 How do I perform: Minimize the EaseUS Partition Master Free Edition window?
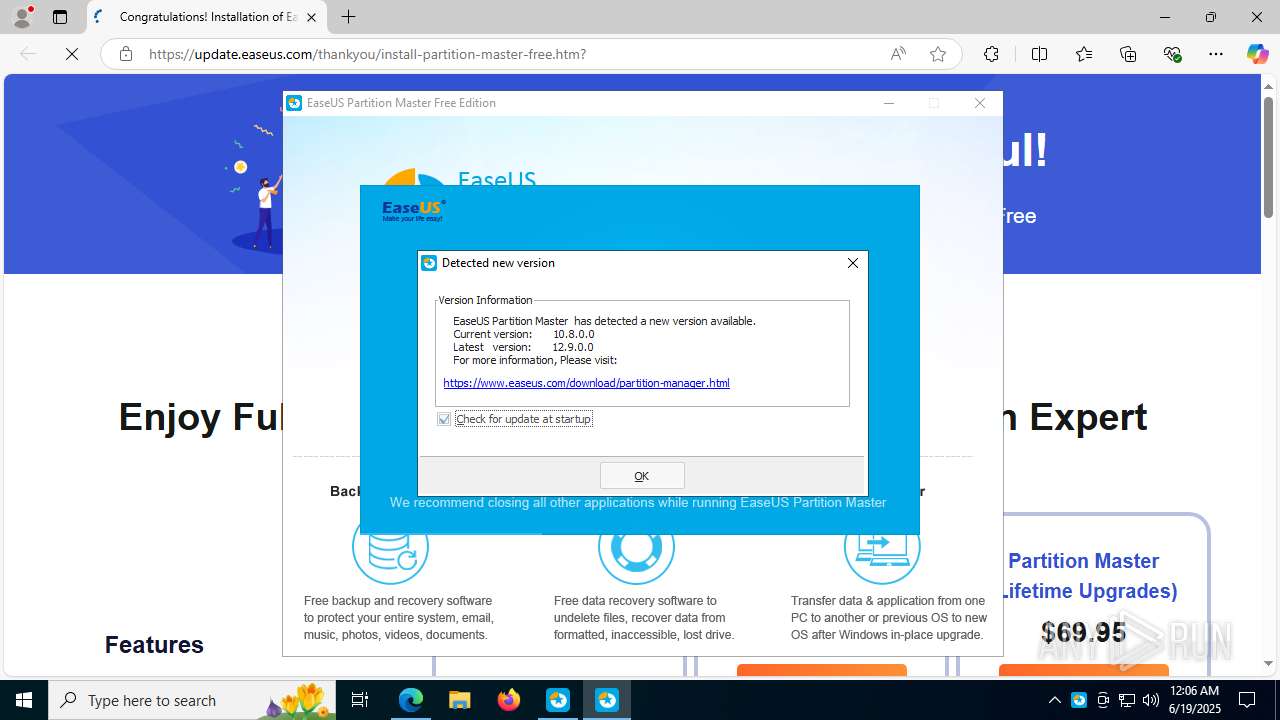(888, 103)
